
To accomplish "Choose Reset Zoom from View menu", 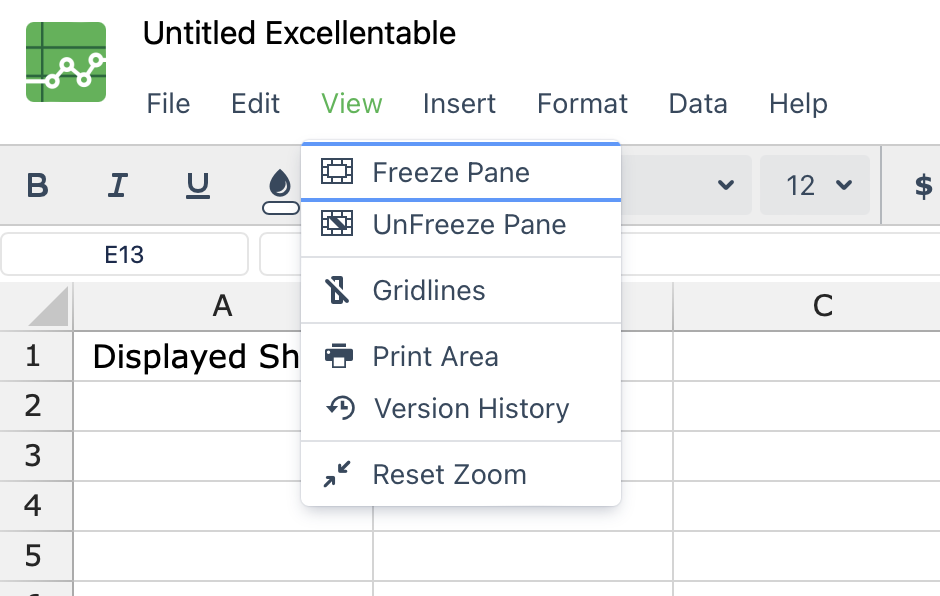I will point(460,474).
